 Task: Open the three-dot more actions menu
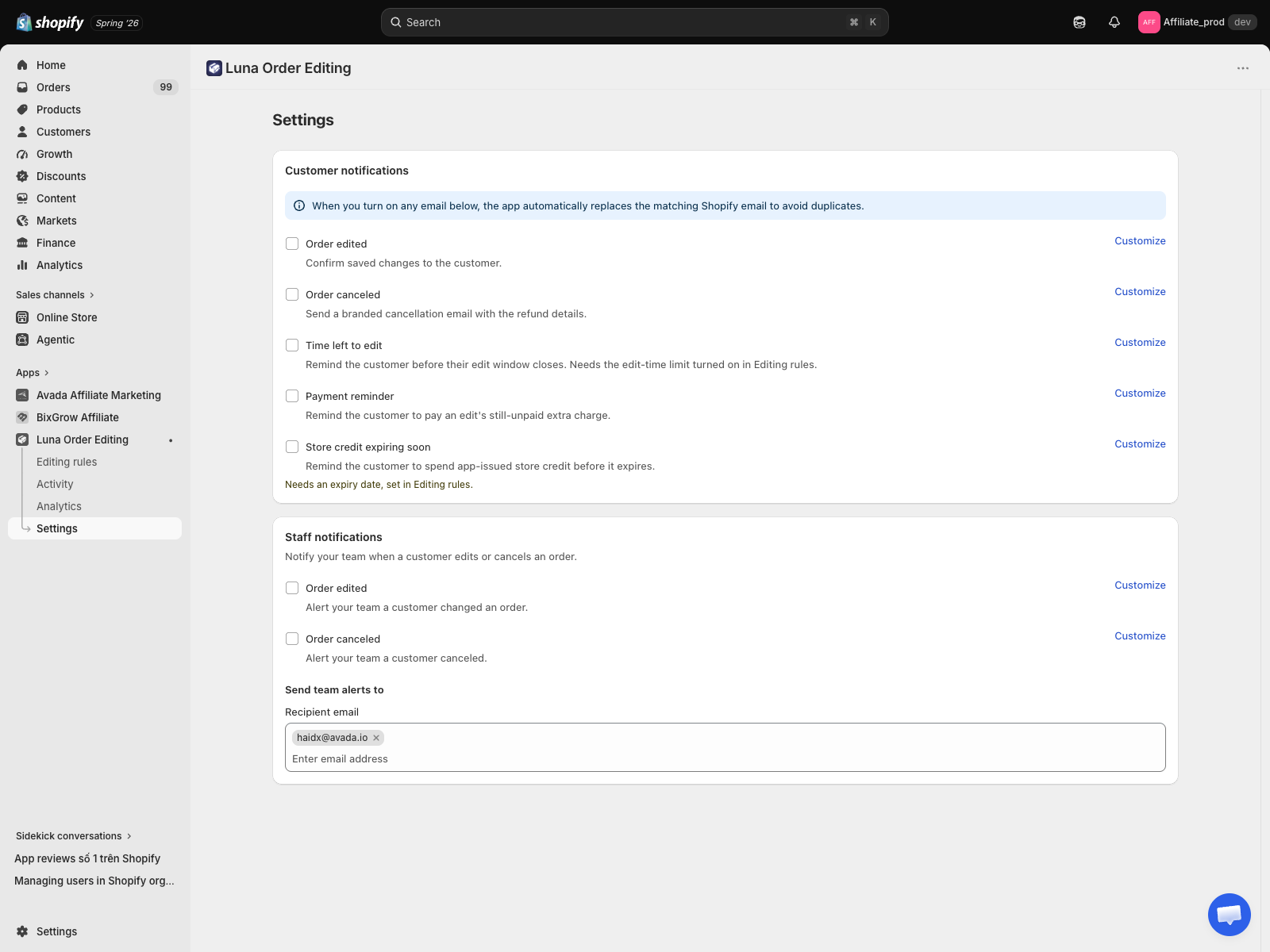click(1243, 68)
